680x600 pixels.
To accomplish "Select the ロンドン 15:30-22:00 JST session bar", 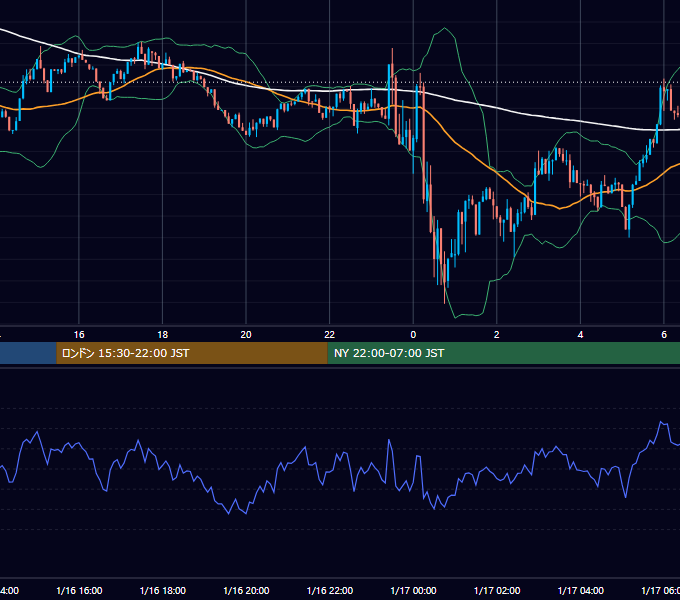I will 192,353.
